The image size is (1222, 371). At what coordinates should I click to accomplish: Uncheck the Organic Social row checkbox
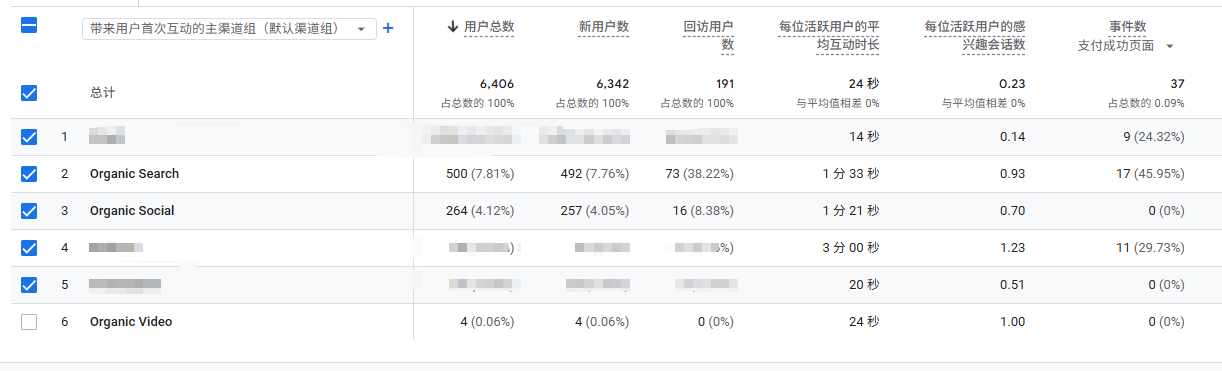(x=29, y=211)
